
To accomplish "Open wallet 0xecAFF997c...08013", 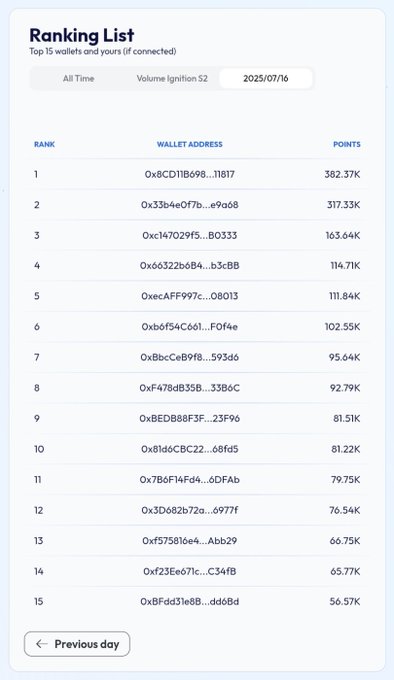I will (190, 296).
